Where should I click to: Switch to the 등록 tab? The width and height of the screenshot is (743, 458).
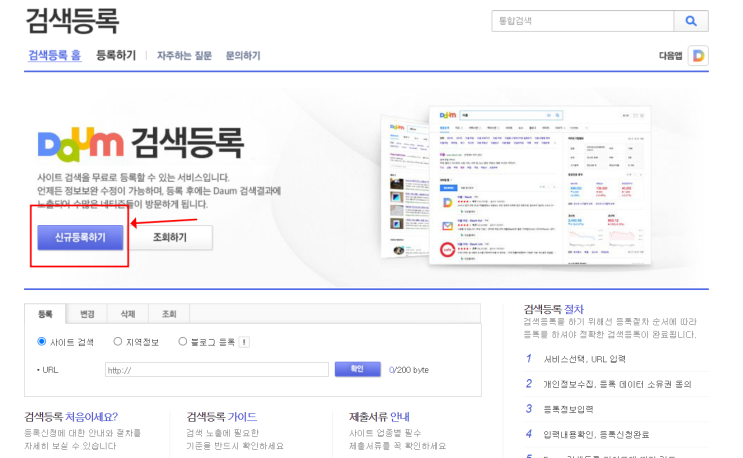pos(45,314)
